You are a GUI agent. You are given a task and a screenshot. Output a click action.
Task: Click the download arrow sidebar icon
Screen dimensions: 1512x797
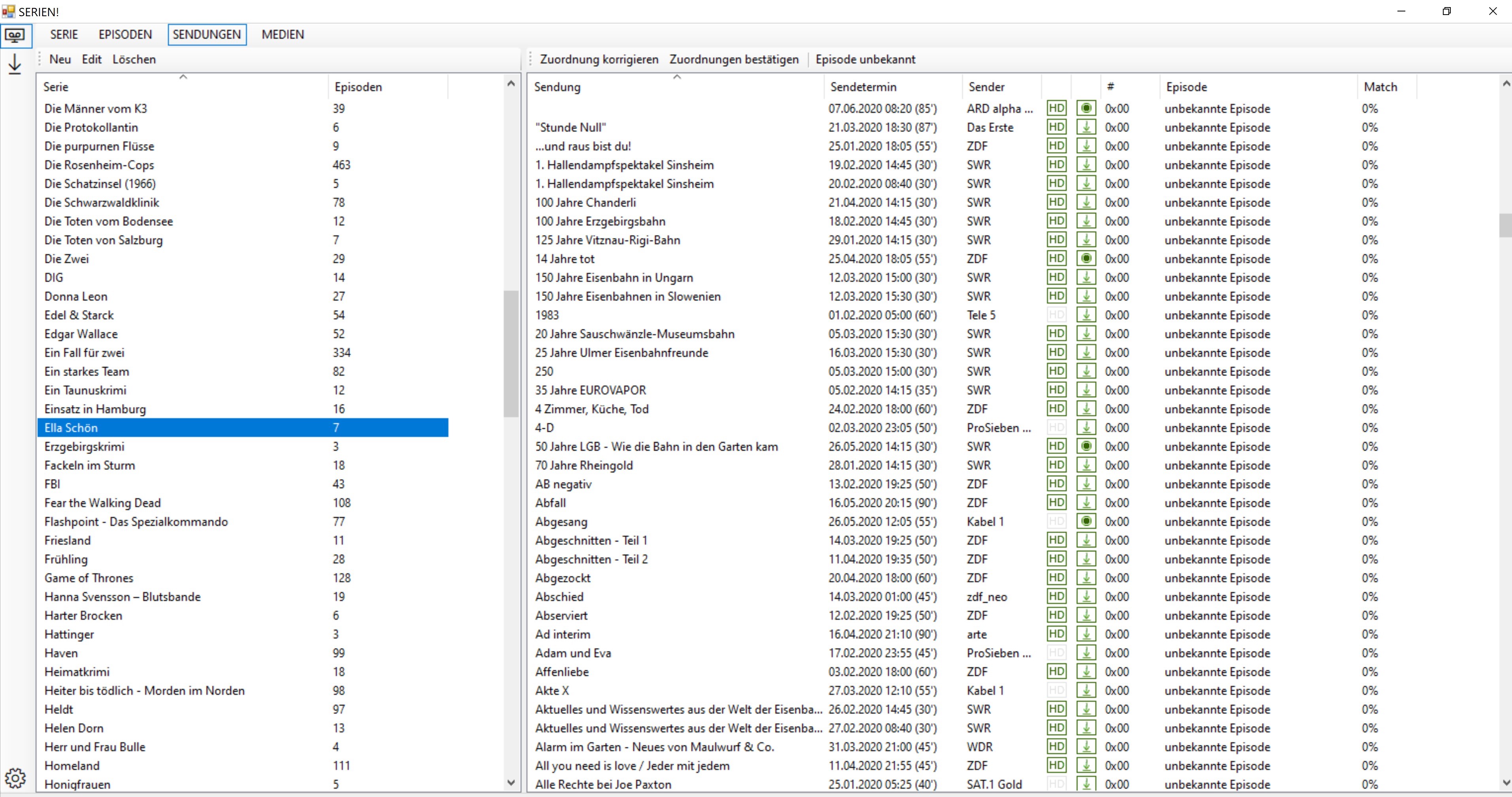[15, 63]
